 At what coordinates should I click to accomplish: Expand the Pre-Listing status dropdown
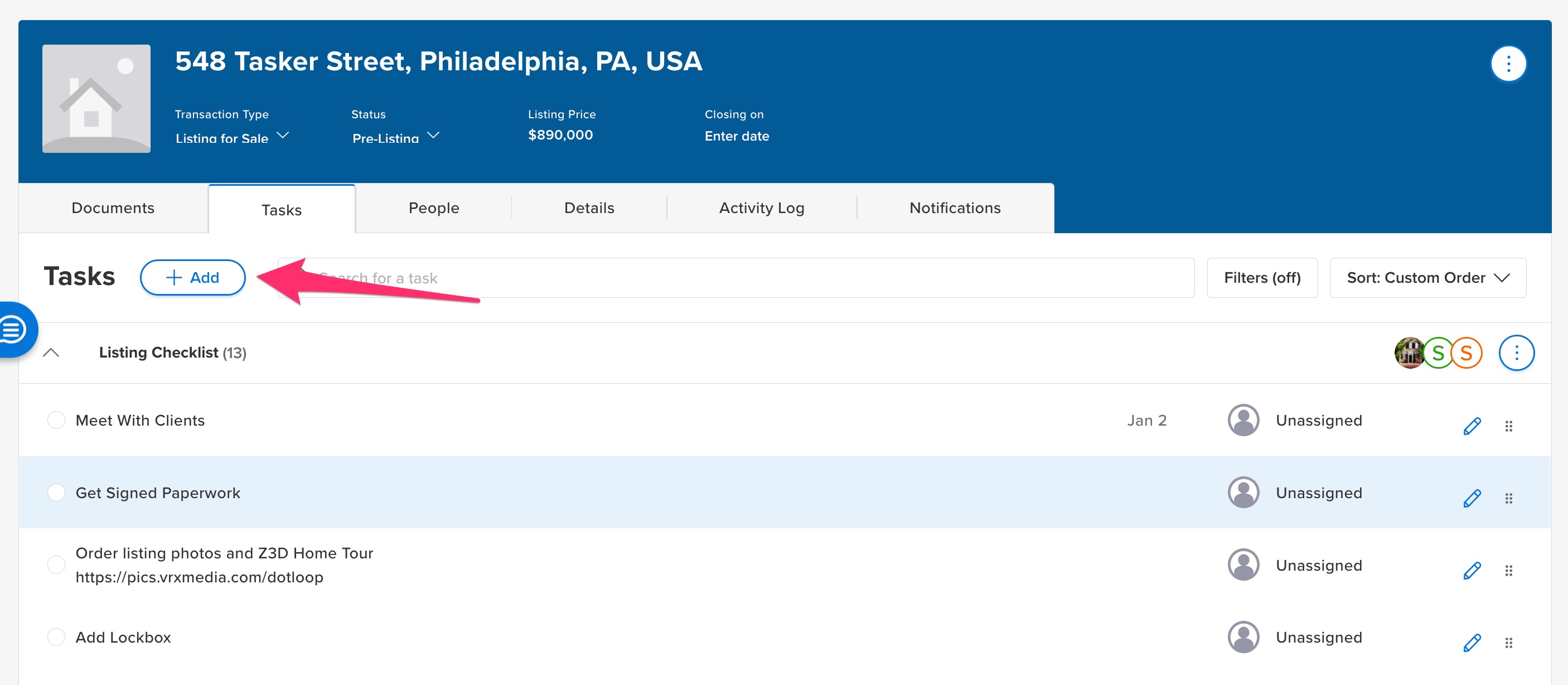(395, 137)
